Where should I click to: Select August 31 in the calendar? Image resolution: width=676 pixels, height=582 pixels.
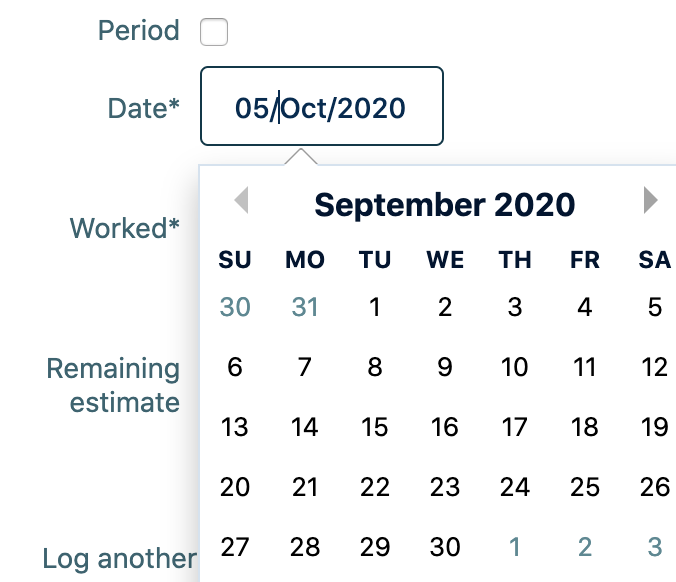[x=305, y=307]
